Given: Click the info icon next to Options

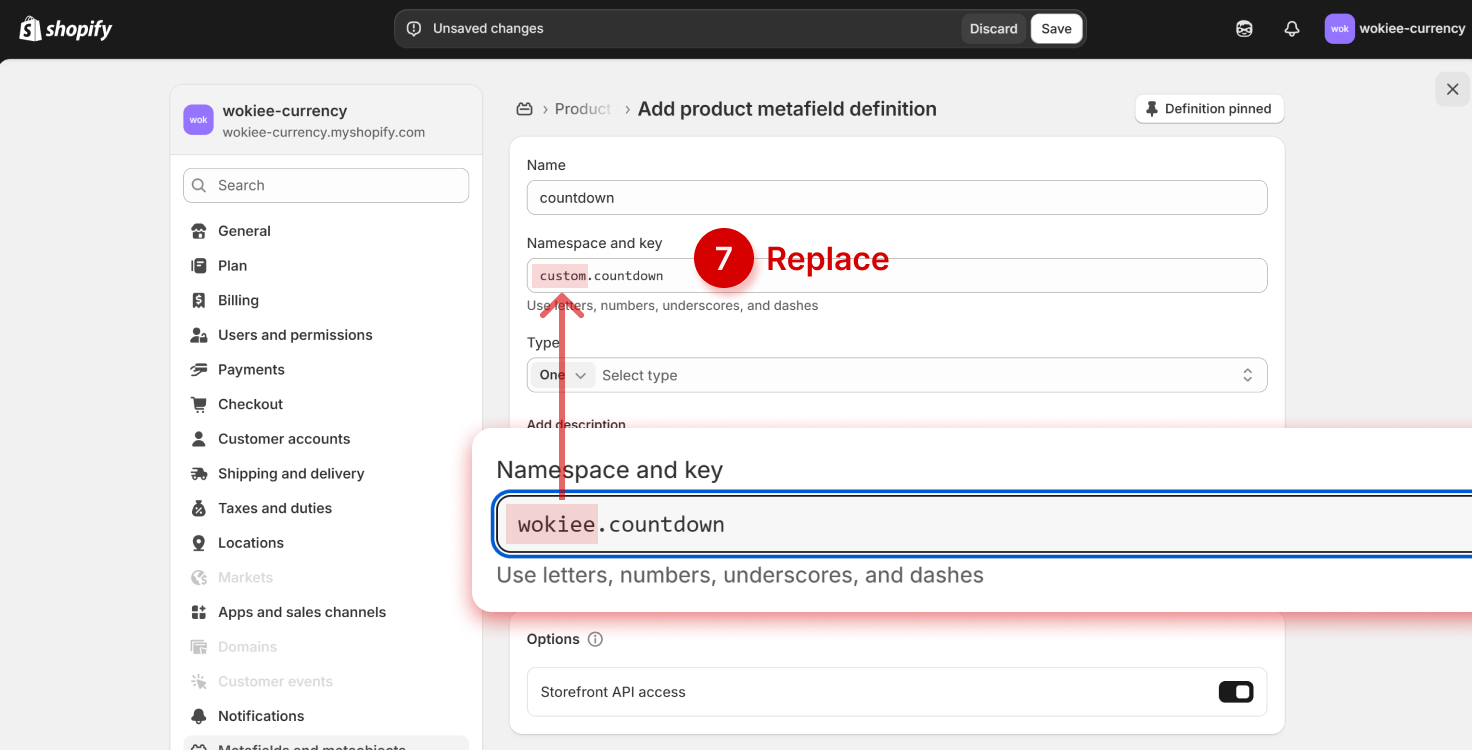Looking at the screenshot, I should point(595,639).
